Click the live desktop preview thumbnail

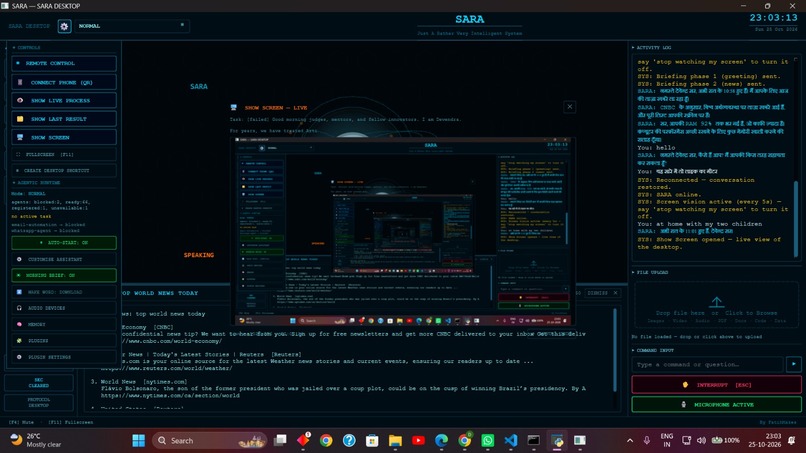pyautogui.click(x=402, y=231)
